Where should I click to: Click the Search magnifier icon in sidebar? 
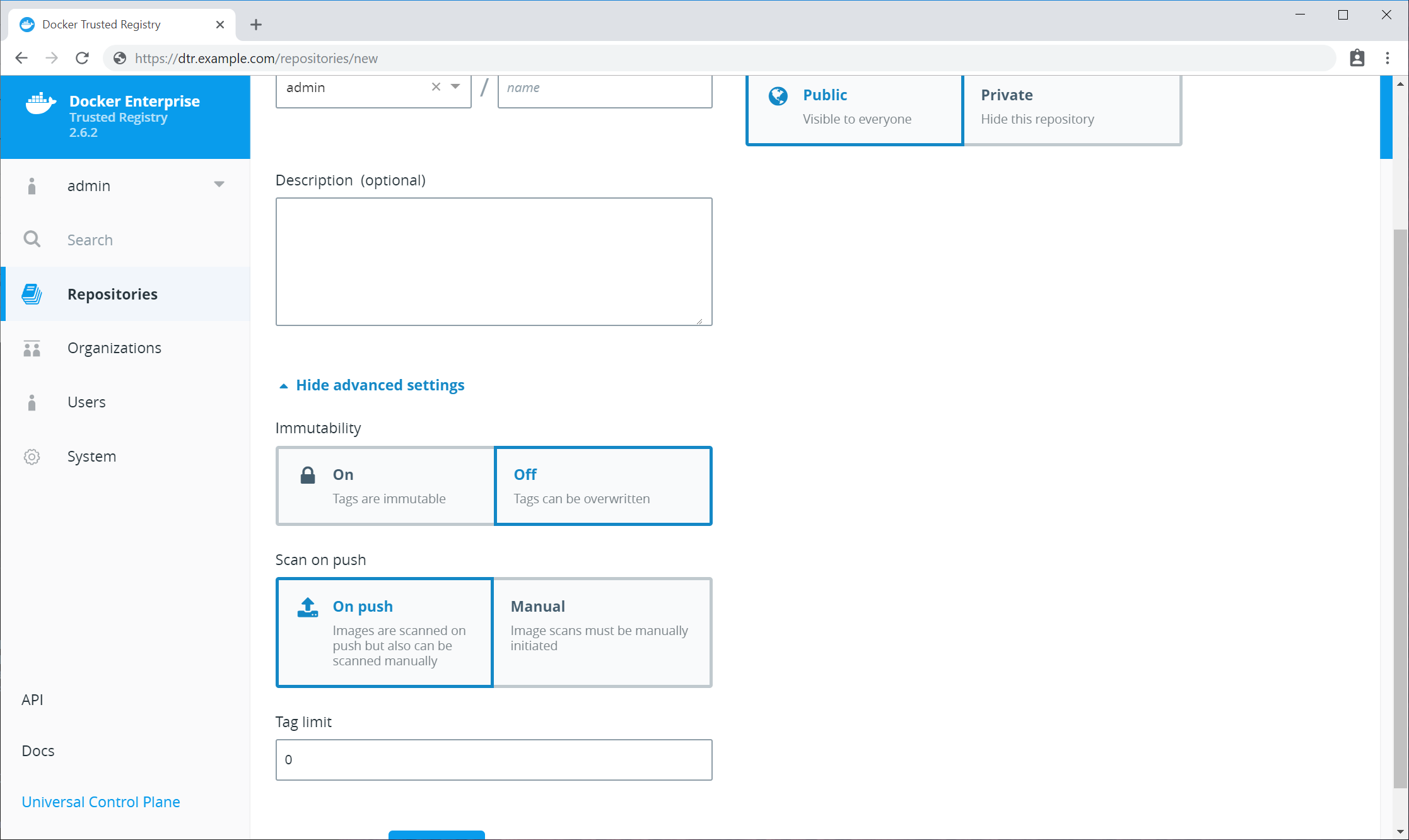pyautogui.click(x=32, y=240)
